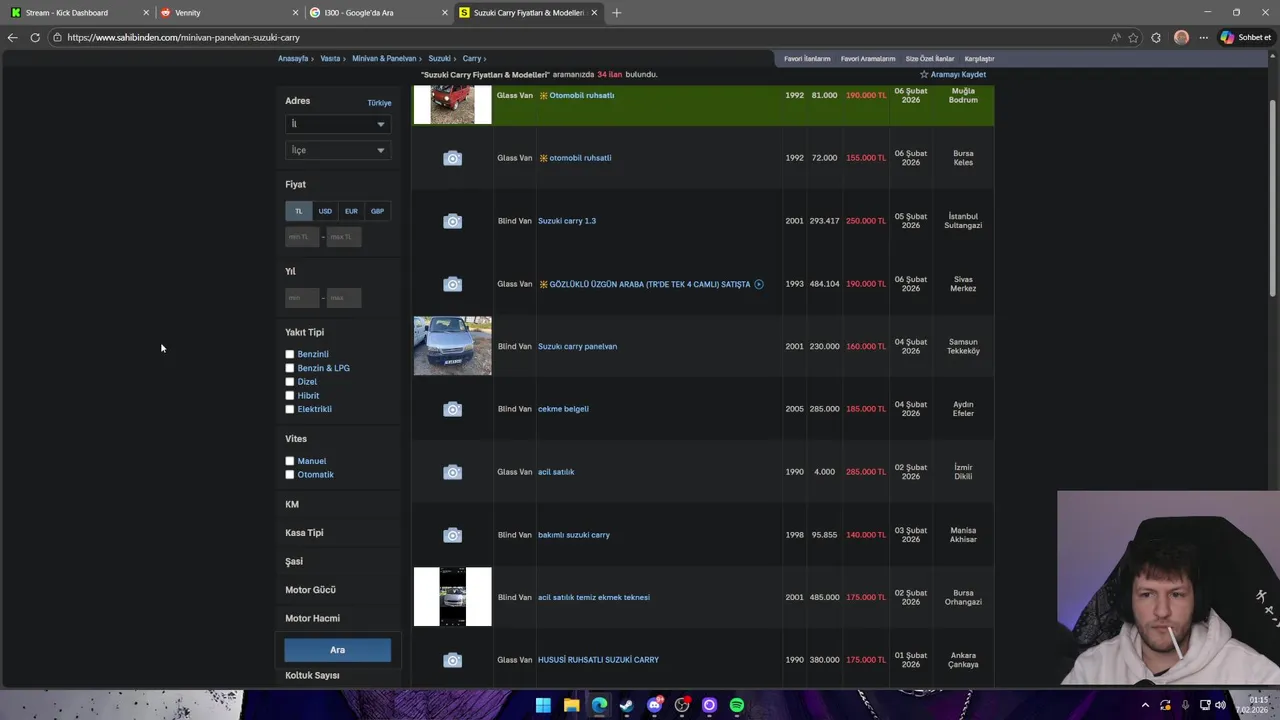Expand the Şasi filter section
This screenshot has height=720, width=1280.
tap(294, 562)
